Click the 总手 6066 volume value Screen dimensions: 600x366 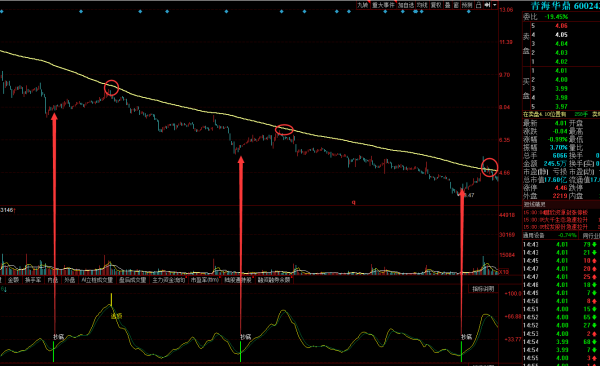tap(560, 155)
